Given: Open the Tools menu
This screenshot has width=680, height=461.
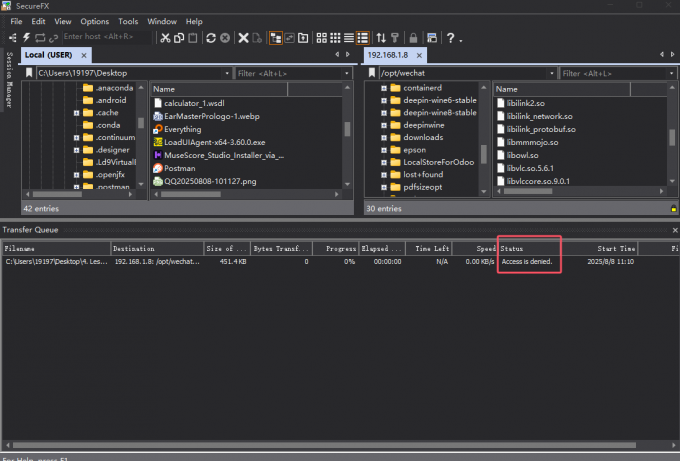Looking at the screenshot, I should tap(128, 21).
